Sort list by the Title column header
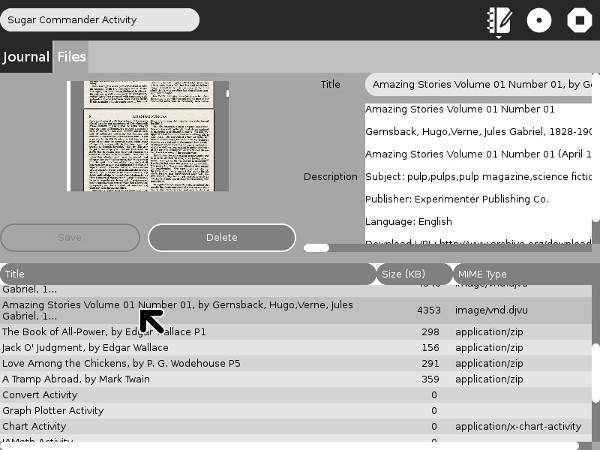Image resolution: width=600 pixels, height=450 pixels. pos(186,274)
